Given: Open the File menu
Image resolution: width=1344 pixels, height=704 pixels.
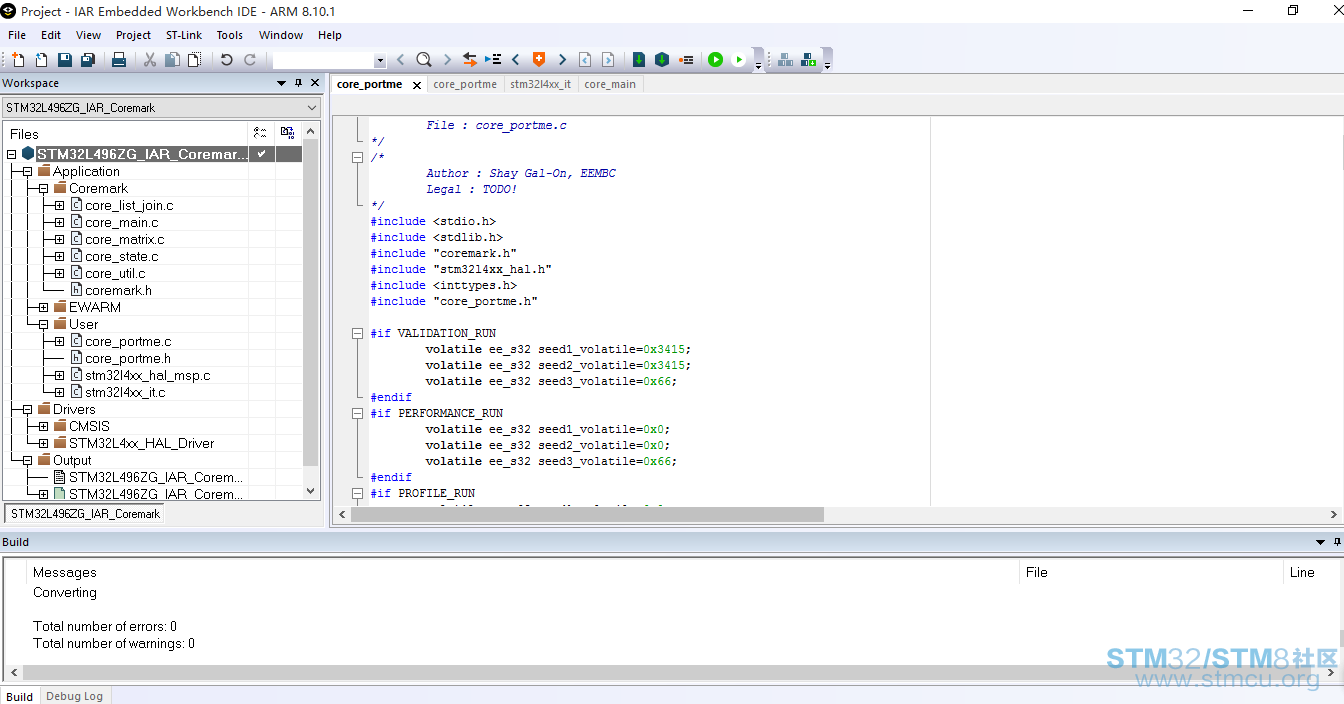Looking at the screenshot, I should click(17, 35).
